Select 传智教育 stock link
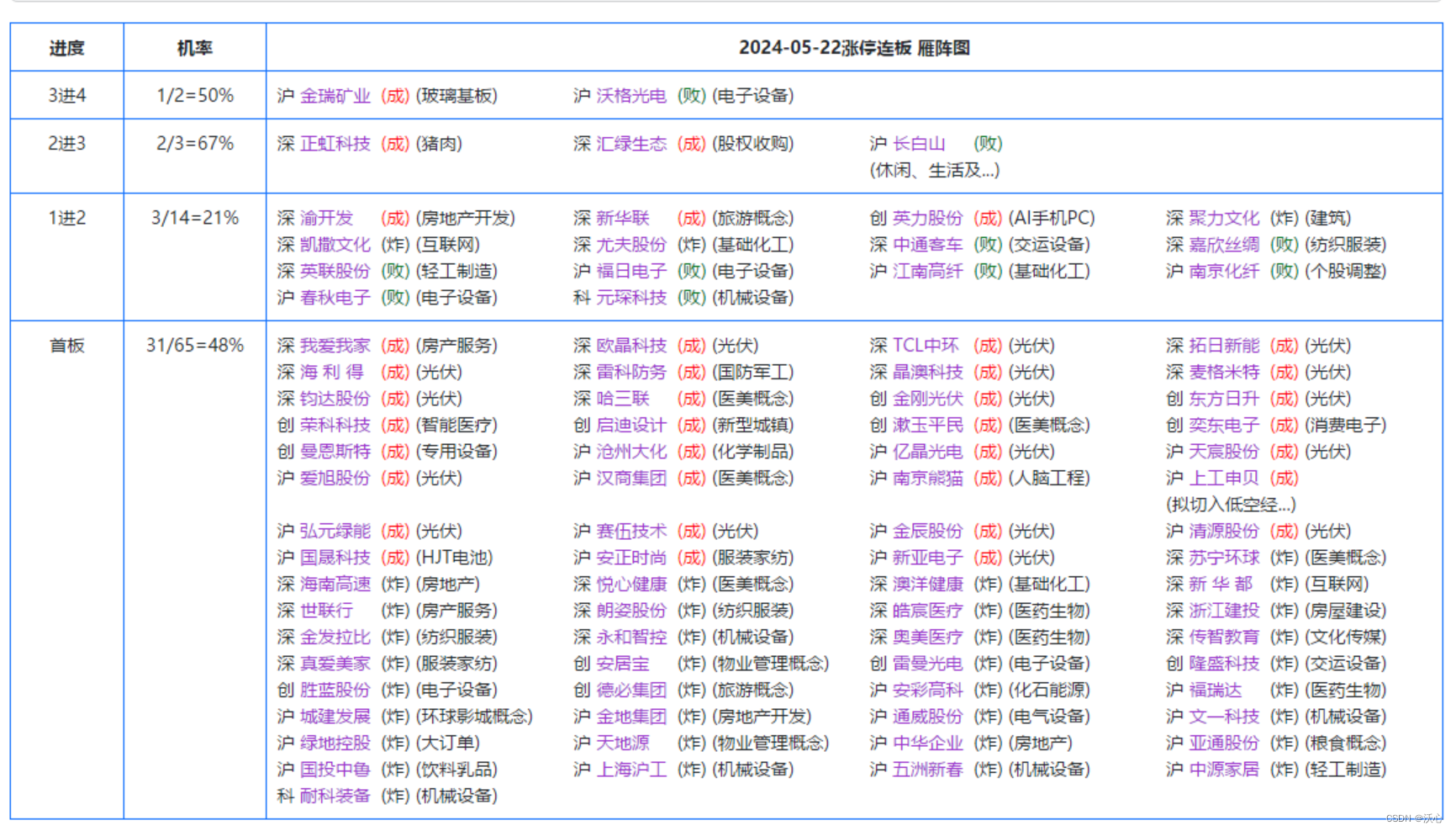1456x831 pixels. click(1224, 638)
